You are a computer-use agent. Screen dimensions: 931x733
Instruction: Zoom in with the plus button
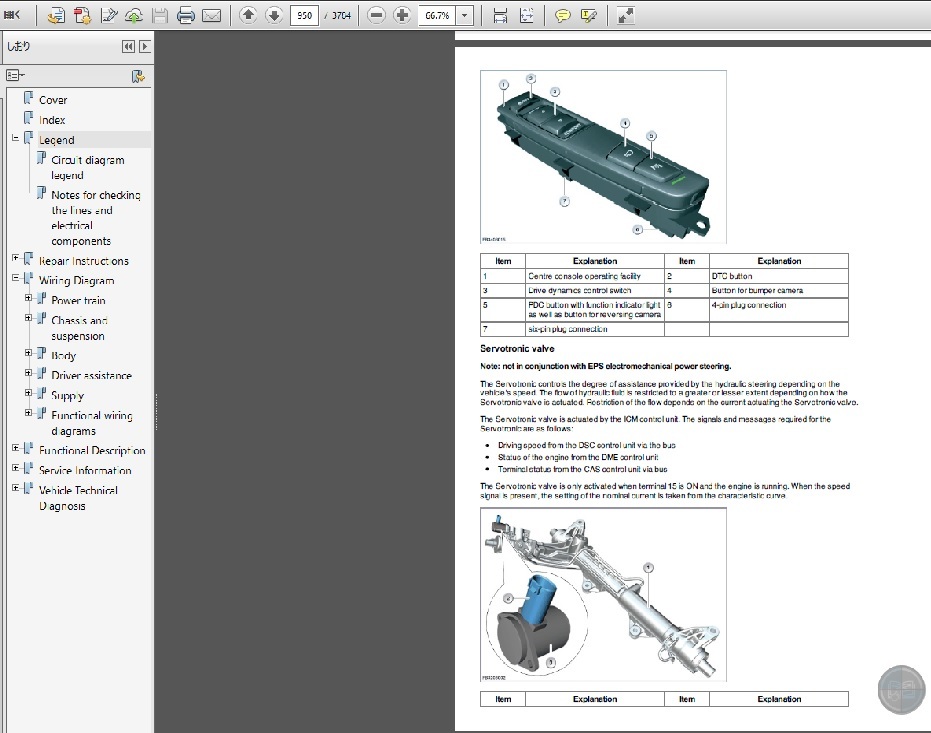(402, 15)
